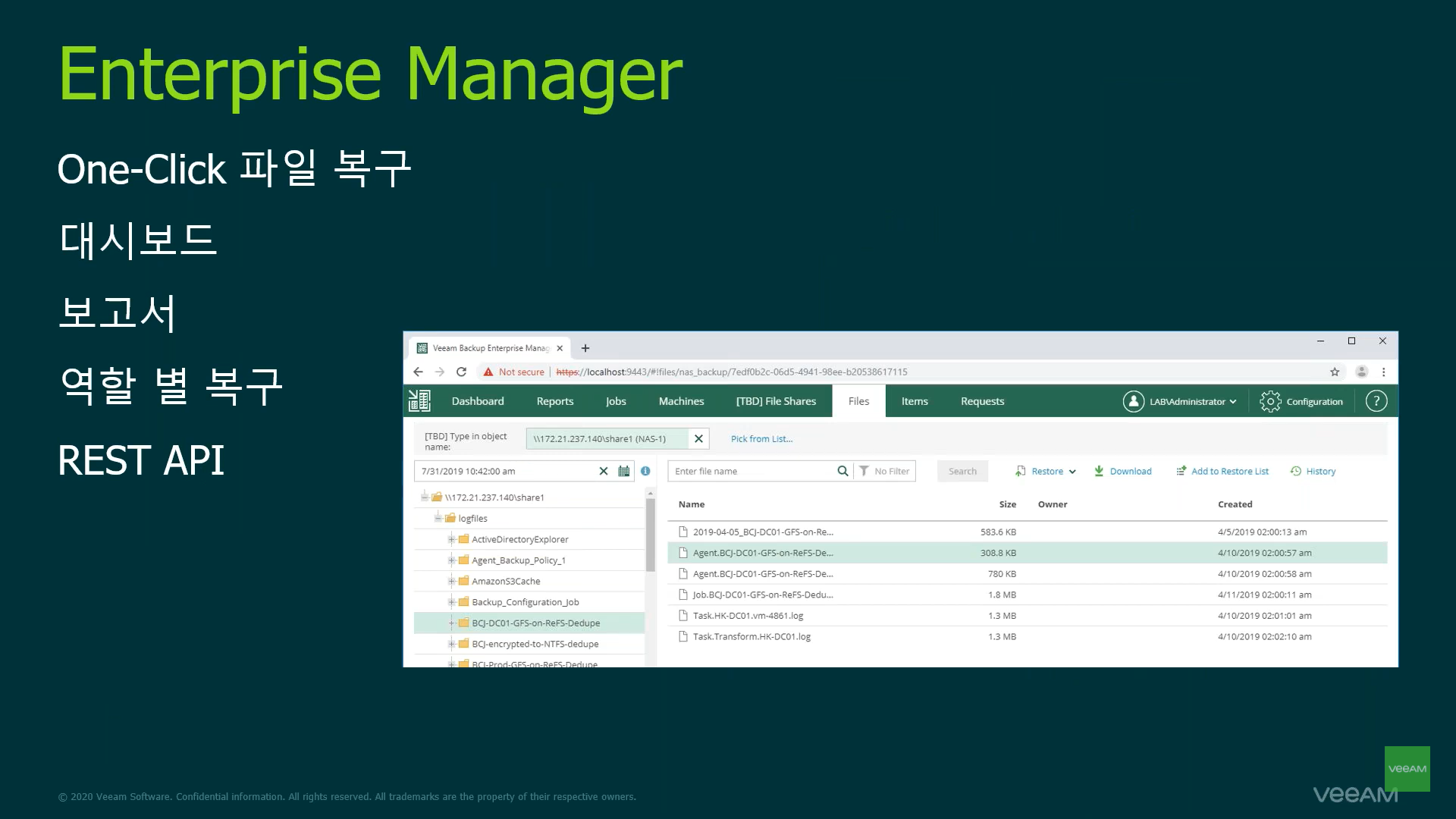Click the Veeam logo icon in navigation bar
The height and width of the screenshot is (819, 1456).
pos(419,401)
